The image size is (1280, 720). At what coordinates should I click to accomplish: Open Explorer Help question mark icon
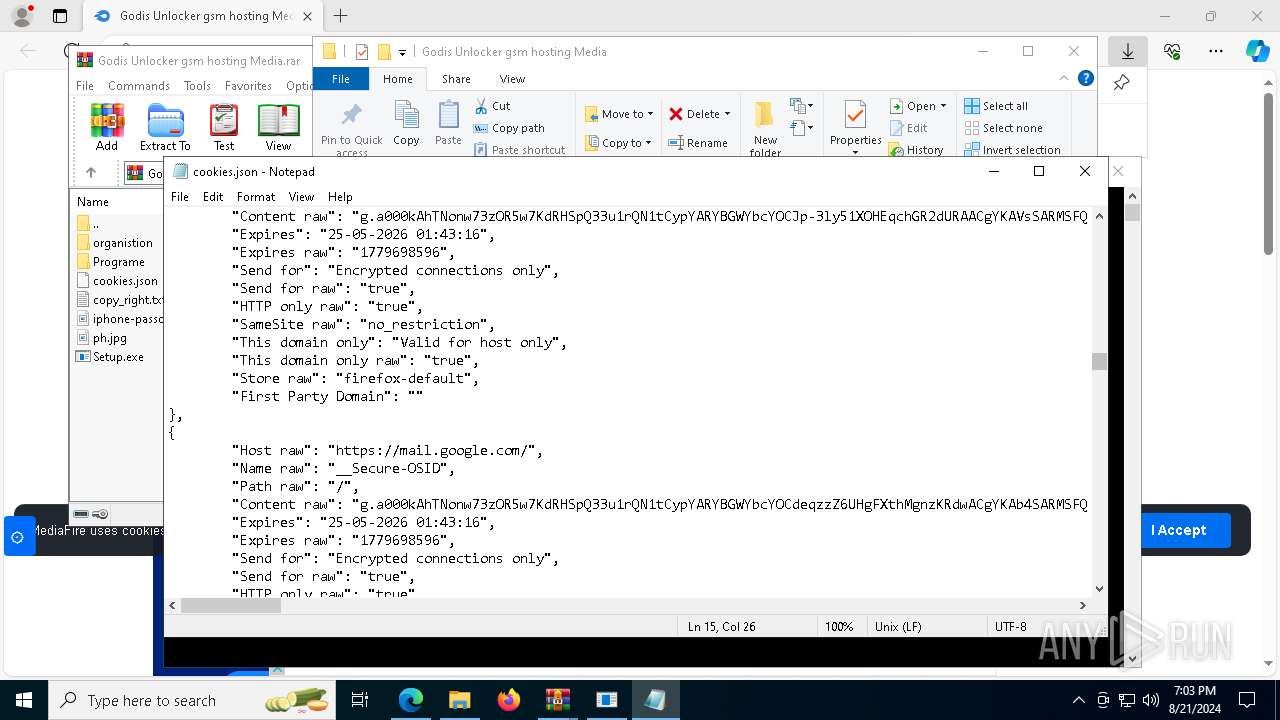tap(1085, 78)
